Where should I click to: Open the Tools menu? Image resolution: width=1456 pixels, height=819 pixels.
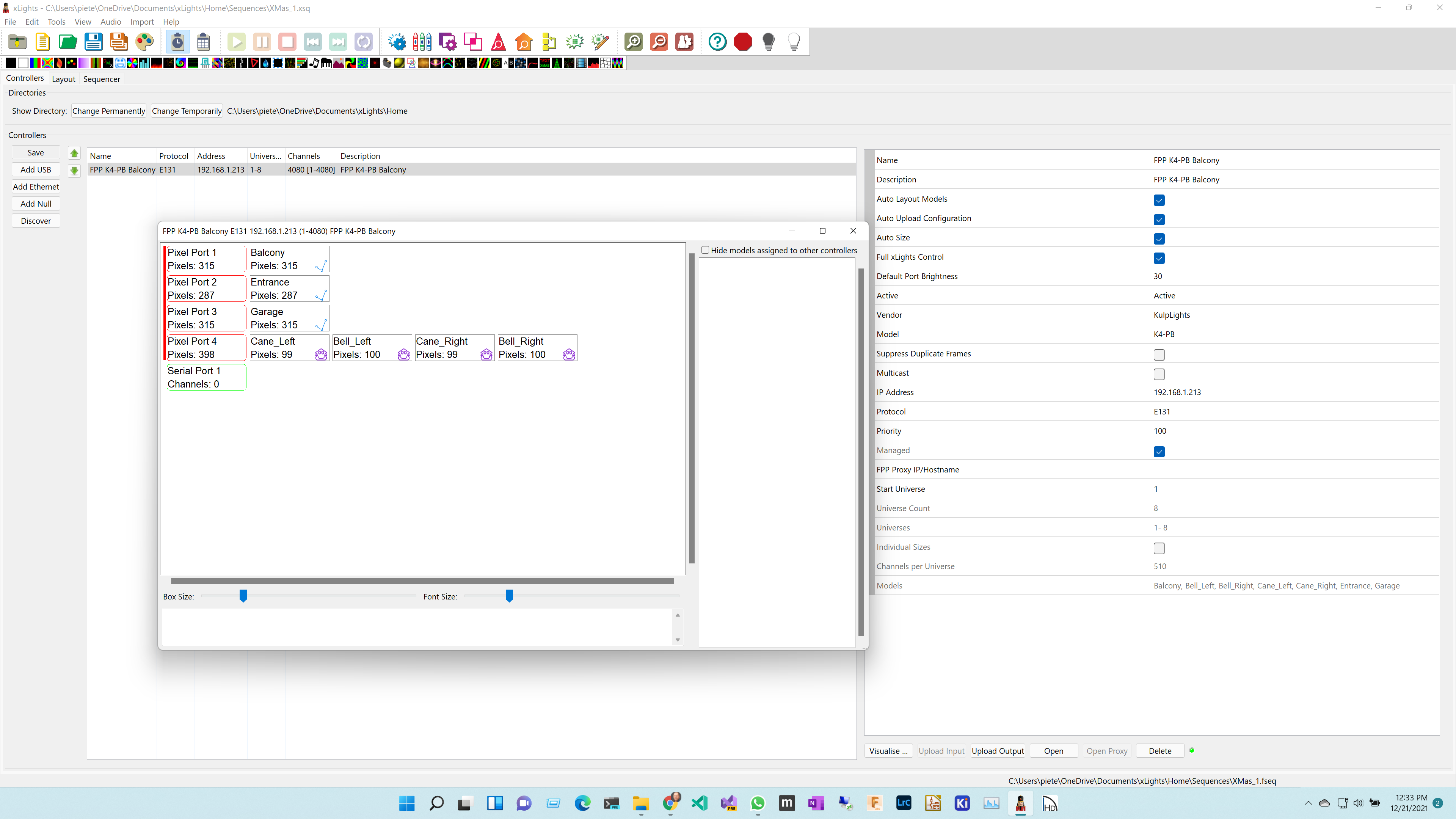(56, 22)
